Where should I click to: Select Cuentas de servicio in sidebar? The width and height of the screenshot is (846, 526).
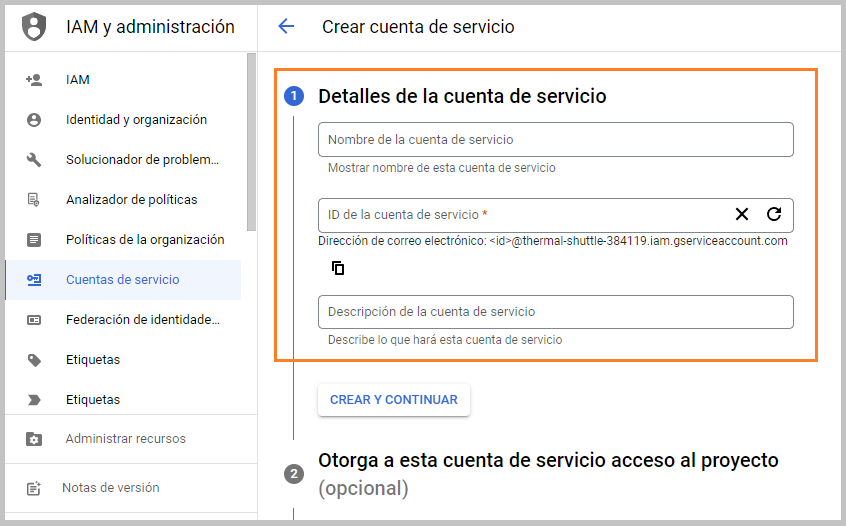tap(123, 279)
